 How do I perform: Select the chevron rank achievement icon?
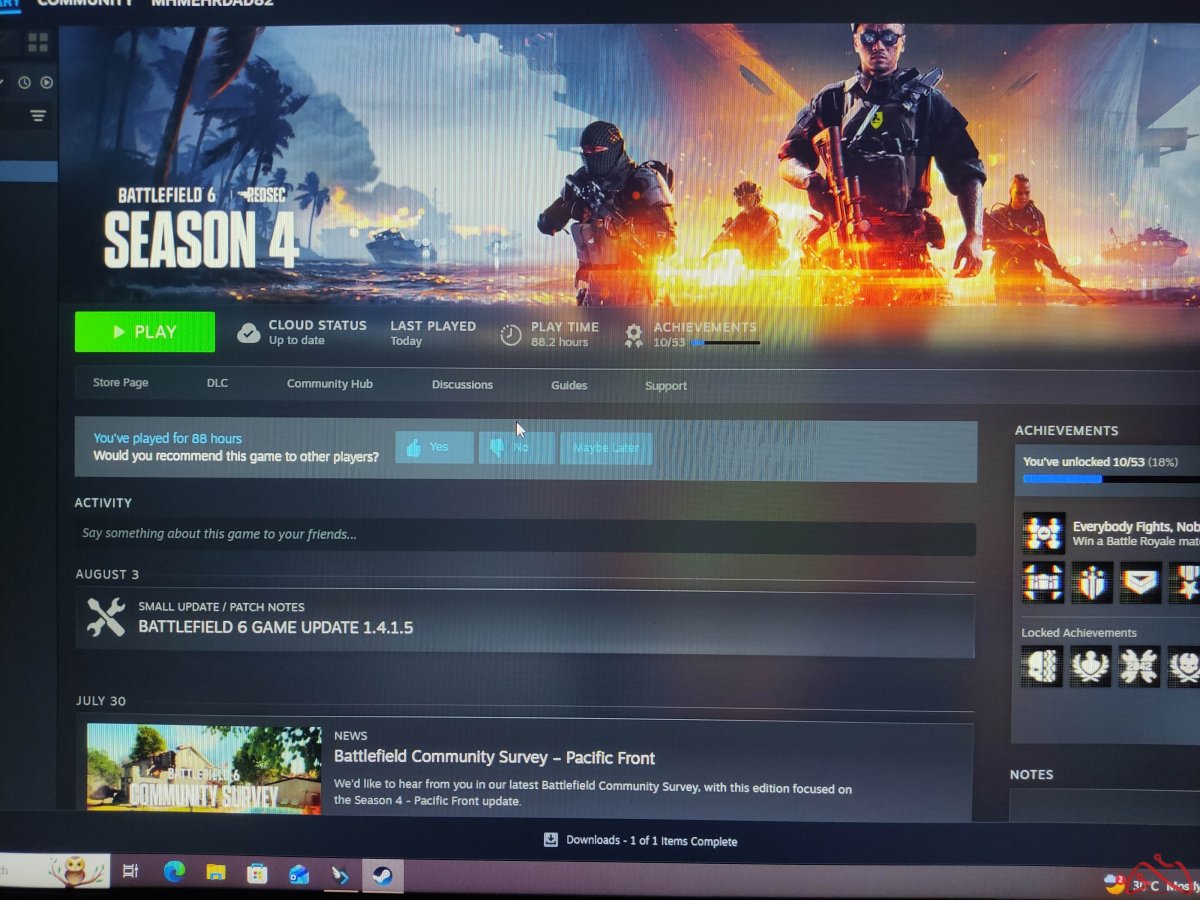(1140, 582)
